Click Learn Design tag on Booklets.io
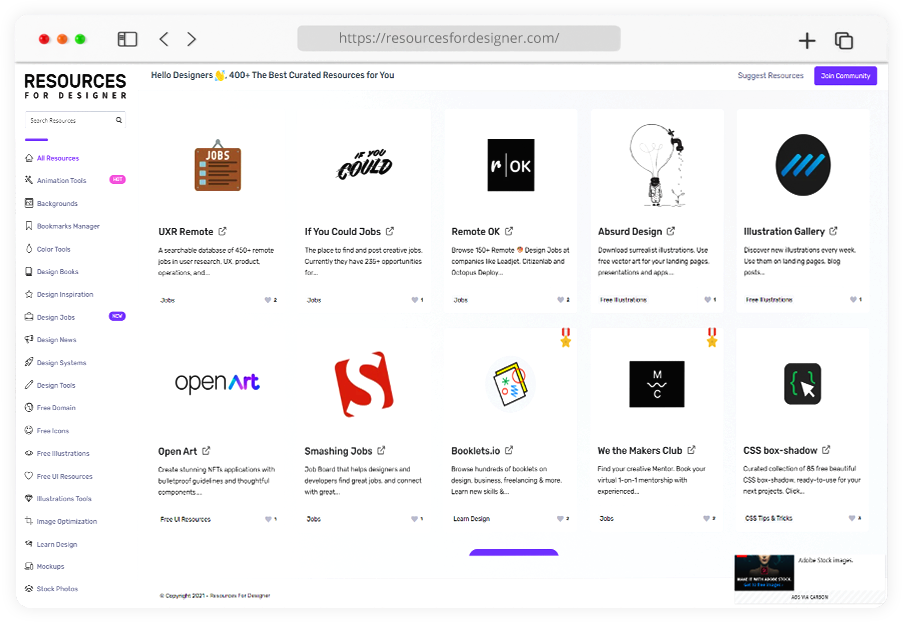Image resolution: width=903 pixels, height=622 pixels. coord(472,519)
